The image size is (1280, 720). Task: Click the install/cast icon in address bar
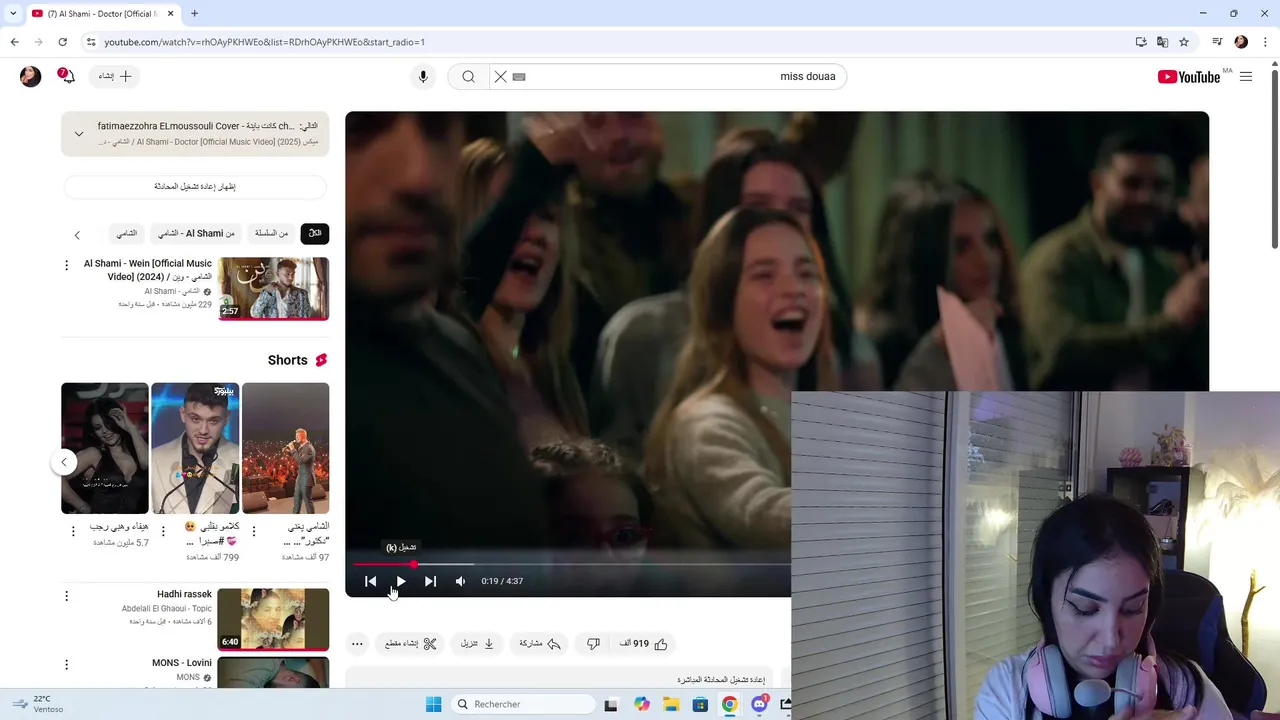(1141, 42)
